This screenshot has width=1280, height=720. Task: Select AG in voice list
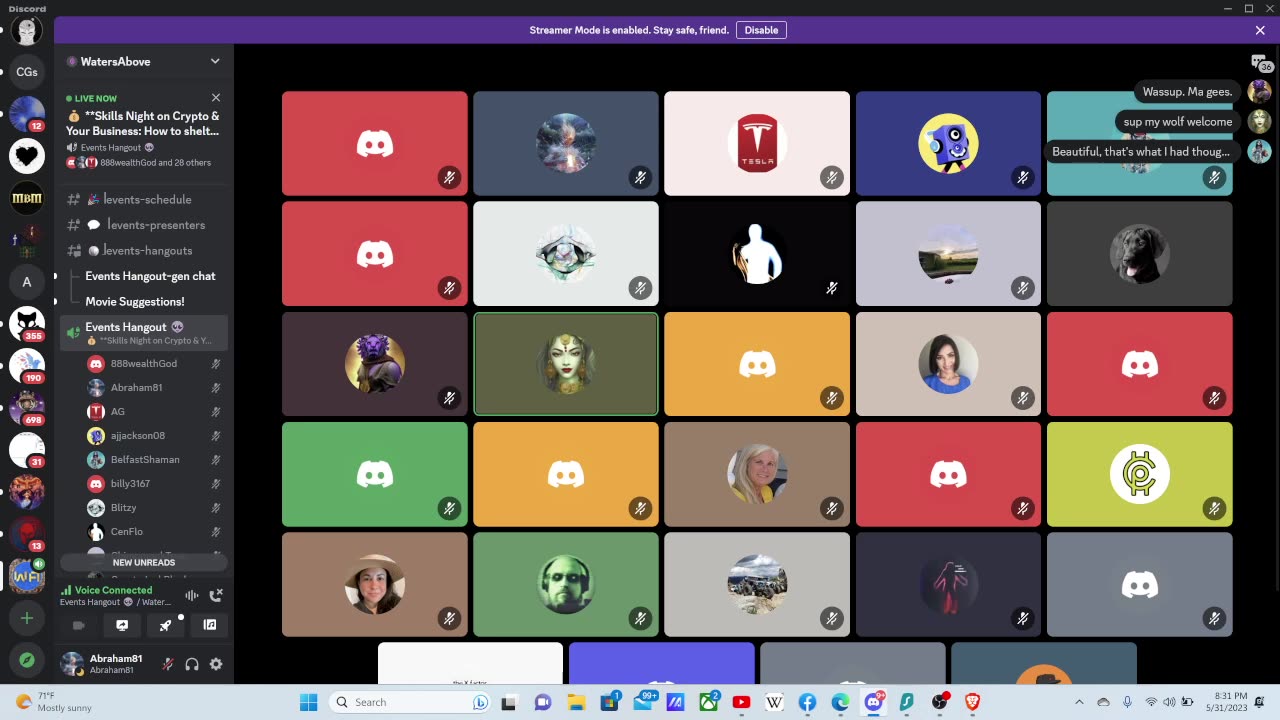tap(154, 411)
